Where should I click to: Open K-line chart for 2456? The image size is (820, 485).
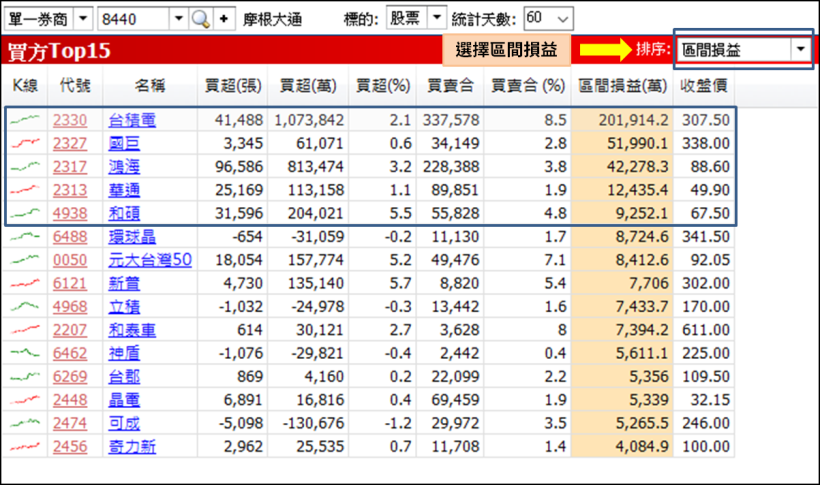tap(25, 446)
